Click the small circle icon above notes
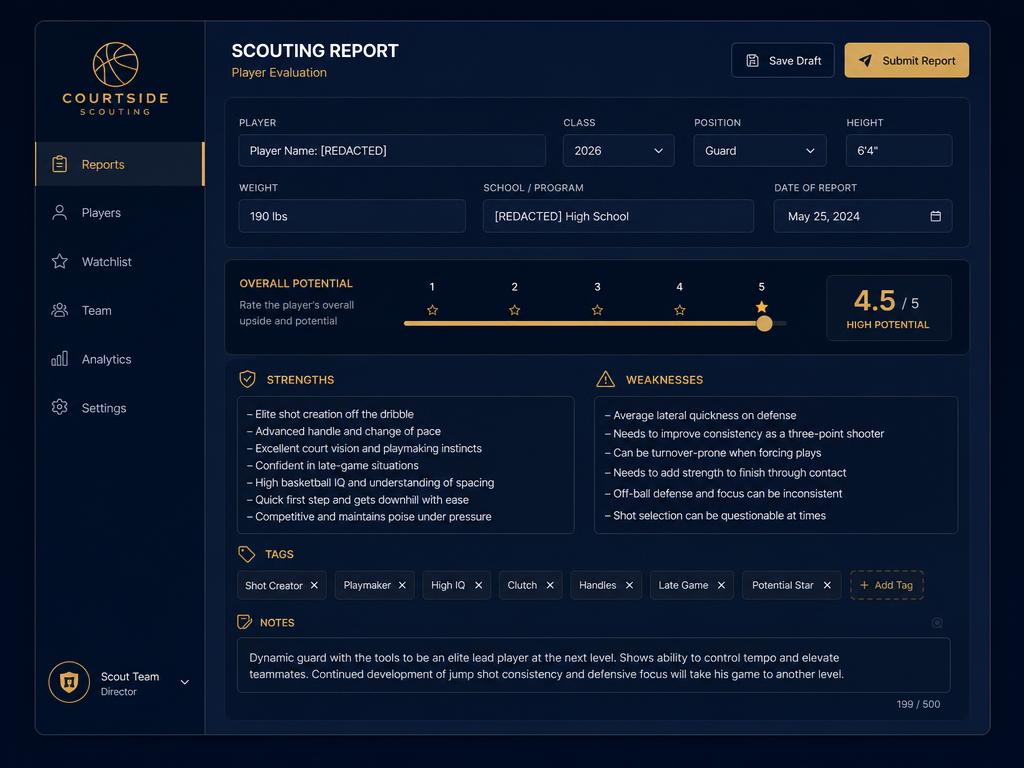Viewport: 1024px width, 768px height. (937, 622)
